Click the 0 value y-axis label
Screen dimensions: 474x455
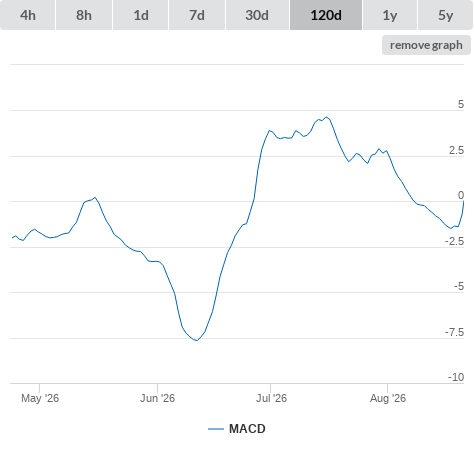(461, 195)
